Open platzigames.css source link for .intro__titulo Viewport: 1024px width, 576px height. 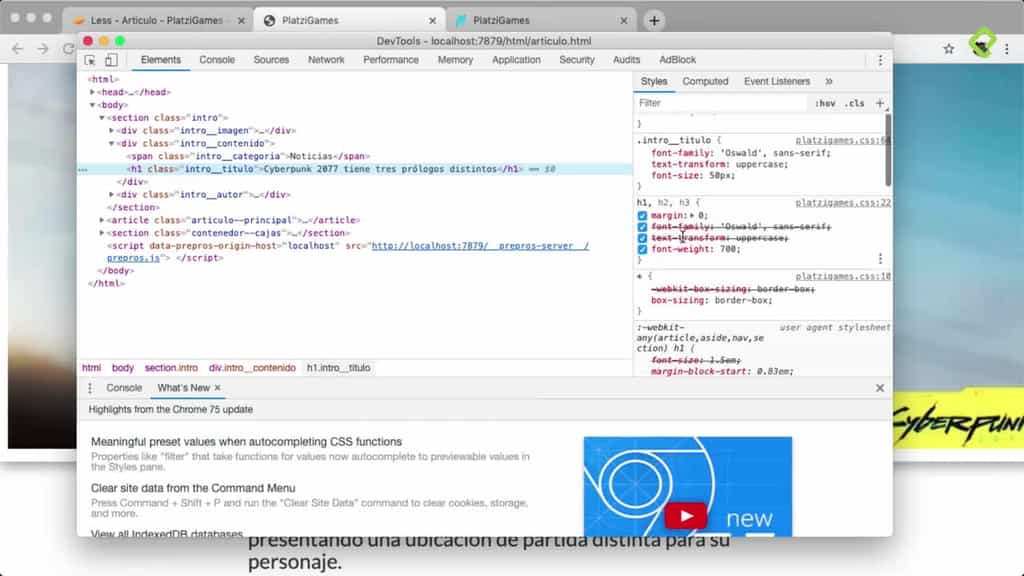(x=842, y=140)
